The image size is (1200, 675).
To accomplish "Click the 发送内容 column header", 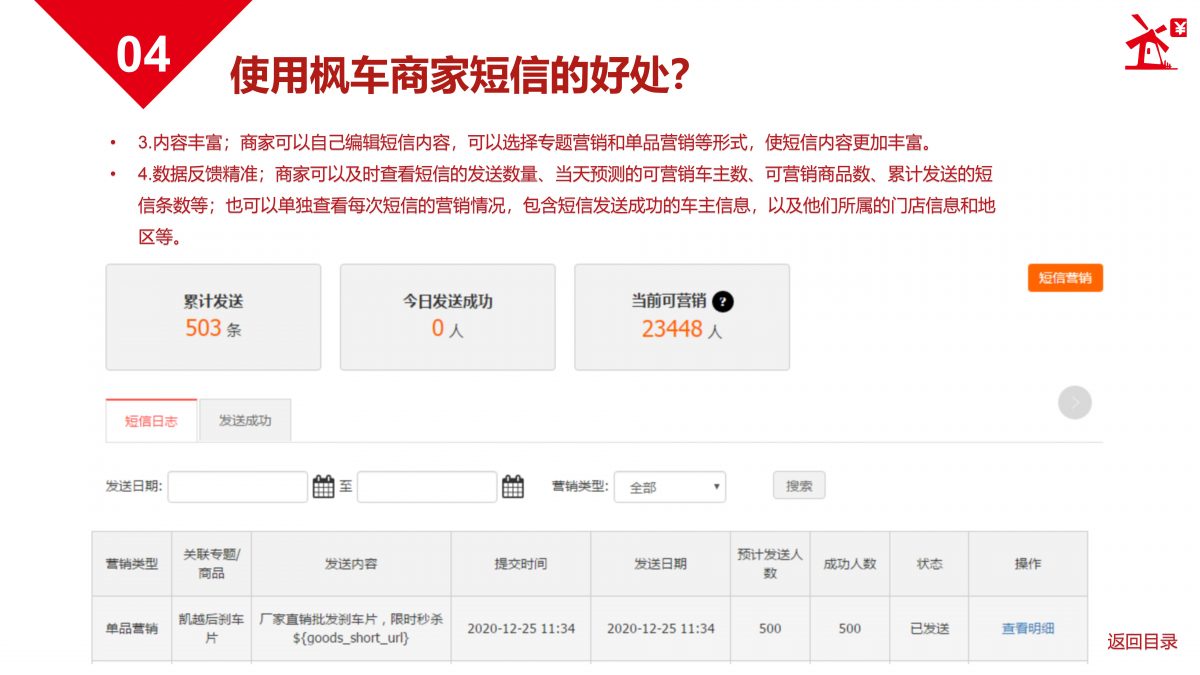I will point(351,564).
